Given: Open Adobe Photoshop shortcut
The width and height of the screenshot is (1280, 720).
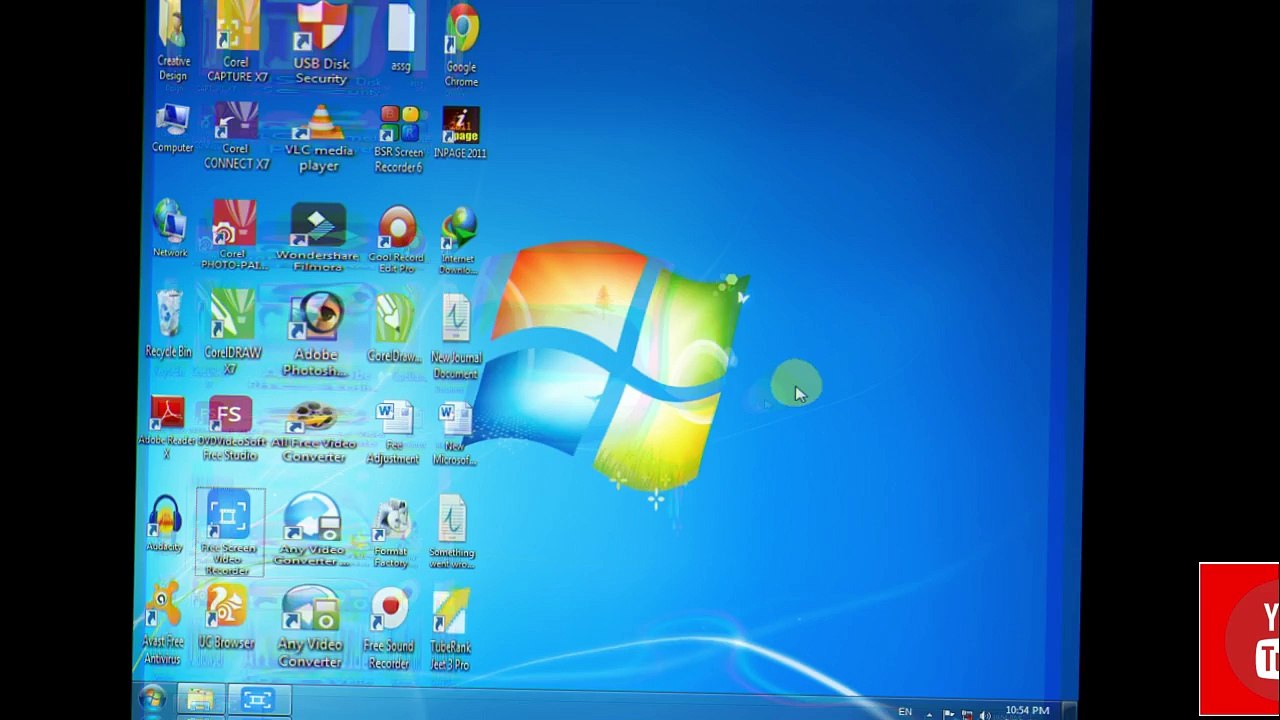Looking at the screenshot, I should click(x=316, y=334).
